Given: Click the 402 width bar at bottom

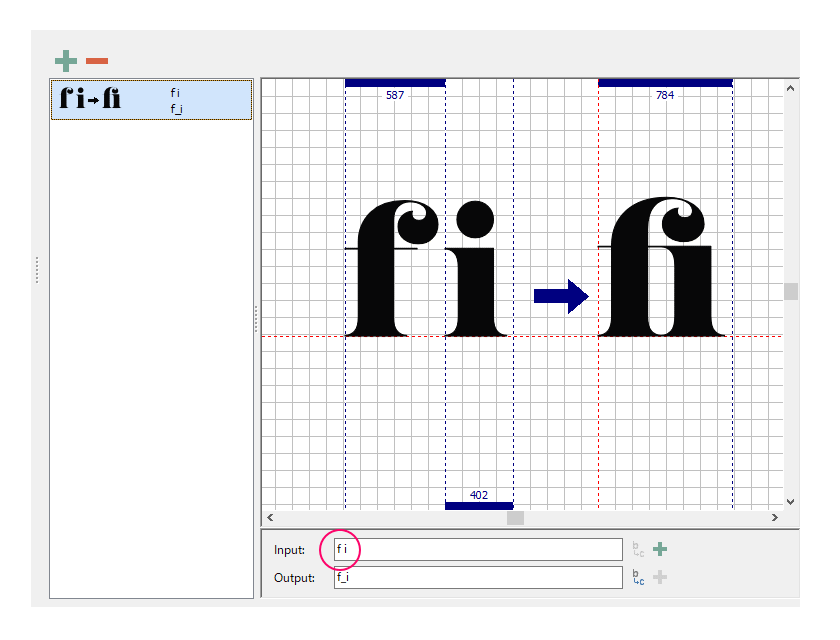Looking at the screenshot, I should pos(479,506).
